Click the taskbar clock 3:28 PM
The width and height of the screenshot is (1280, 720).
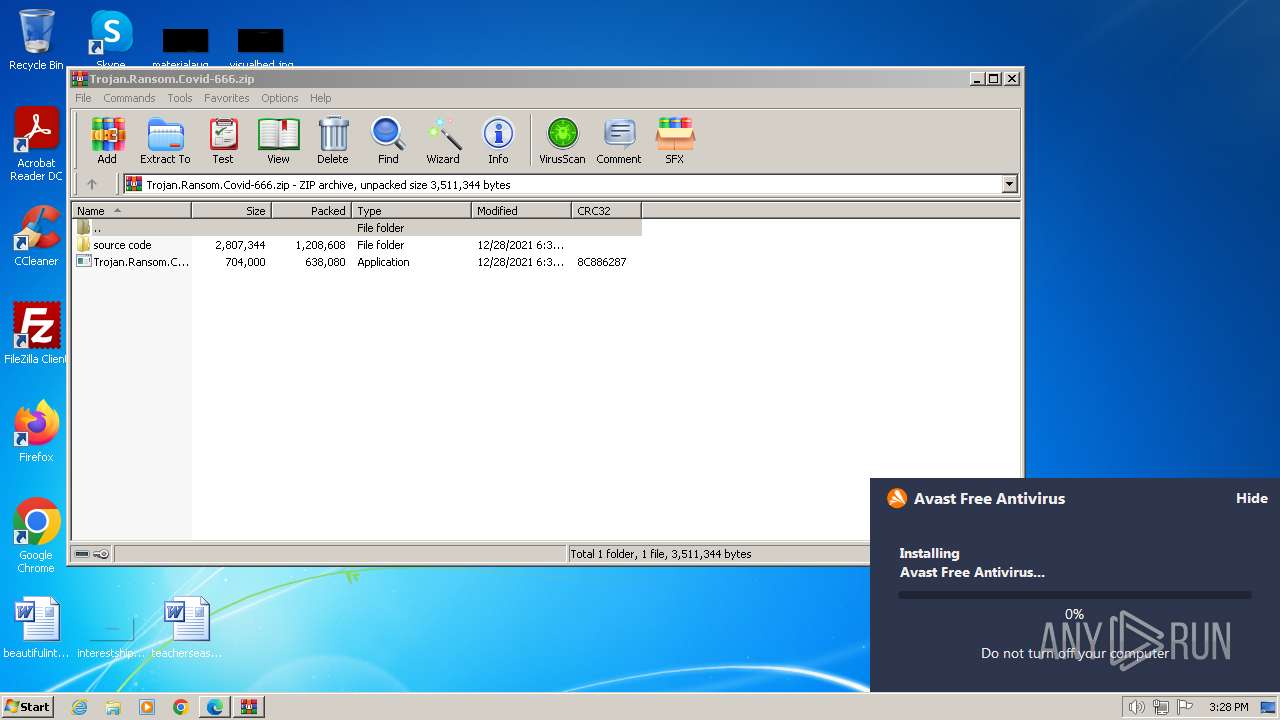(1228, 707)
